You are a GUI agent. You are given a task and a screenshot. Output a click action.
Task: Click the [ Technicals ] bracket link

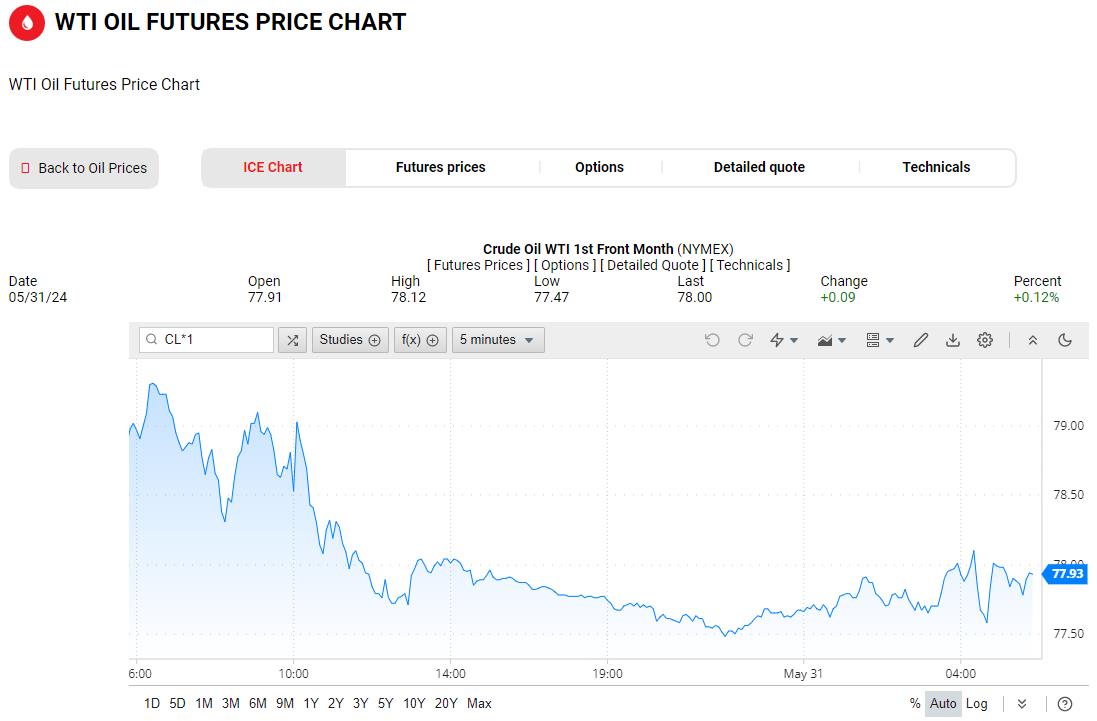pyautogui.click(x=750, y=266)
